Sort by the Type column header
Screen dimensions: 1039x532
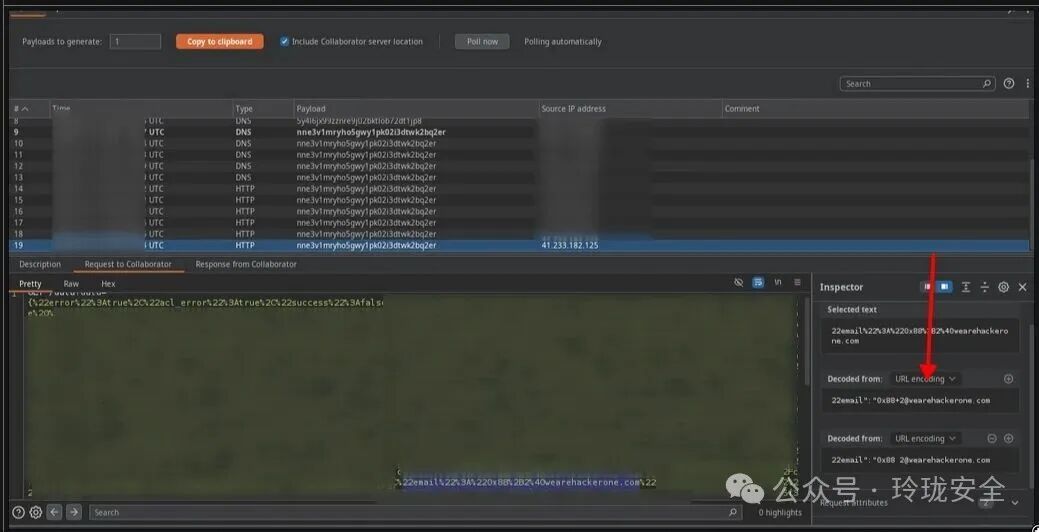pyautogui.click(x=263, y=109)
